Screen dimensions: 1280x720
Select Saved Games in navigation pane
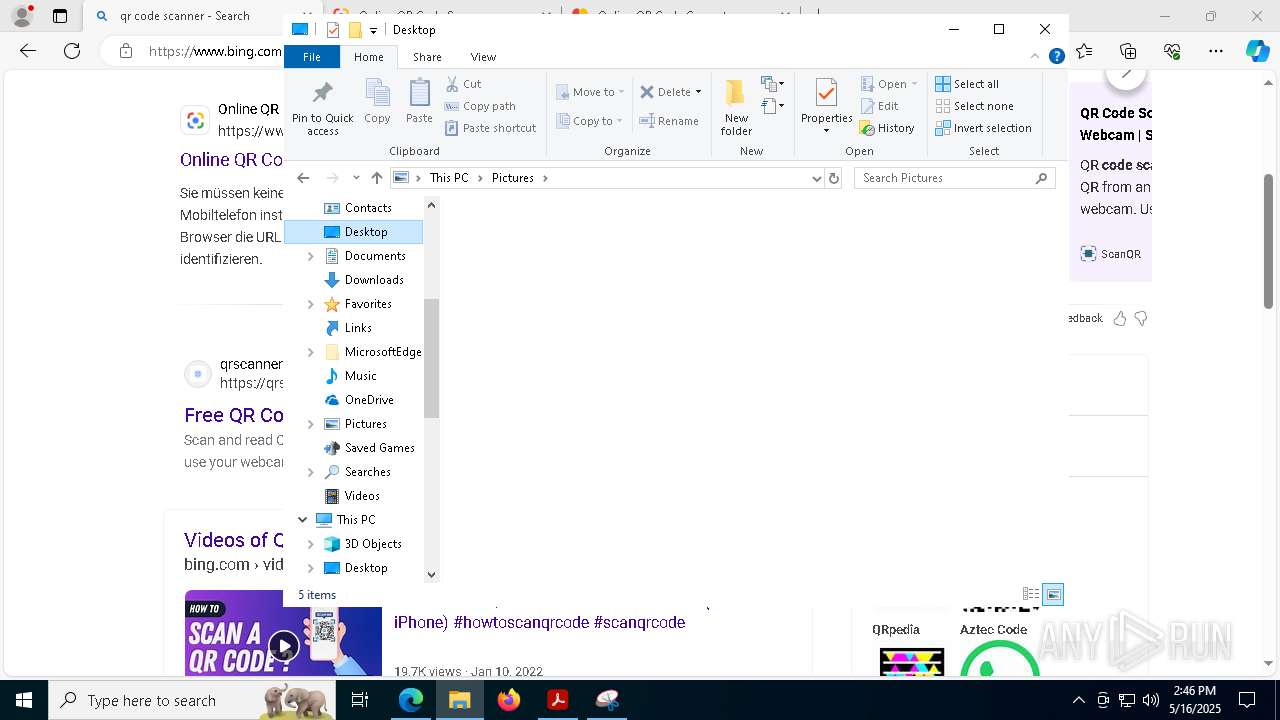pos(370,448)
